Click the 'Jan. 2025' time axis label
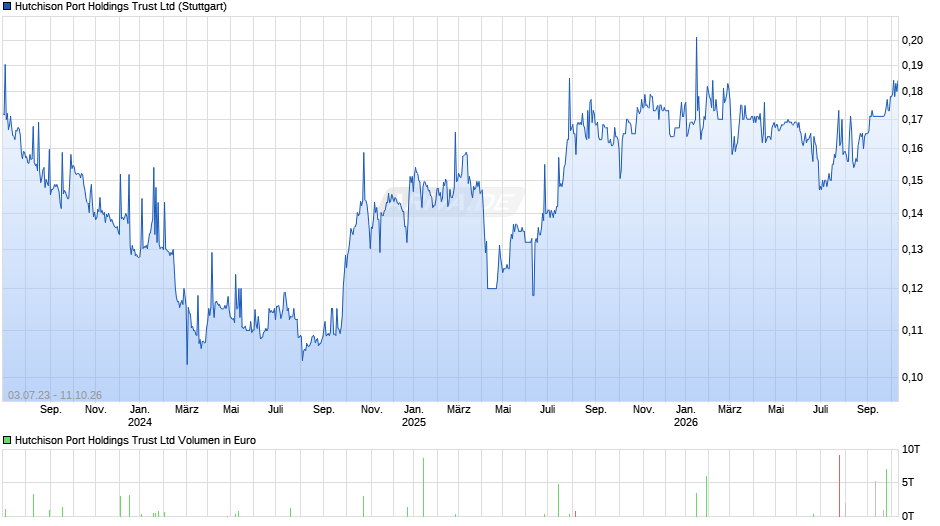The image size is (940, 526). click(414, 416)
